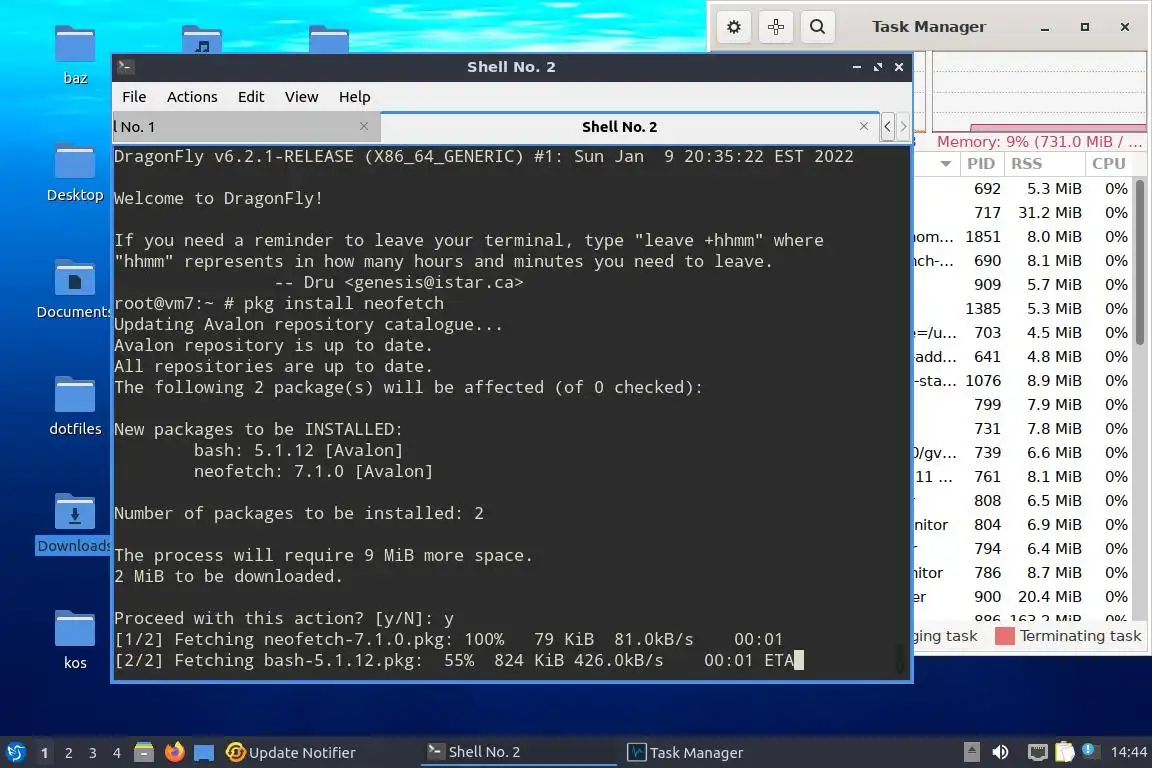Select the process row with PID 1076
The height and width of the screenshot is (768, 1152).
1022,381
